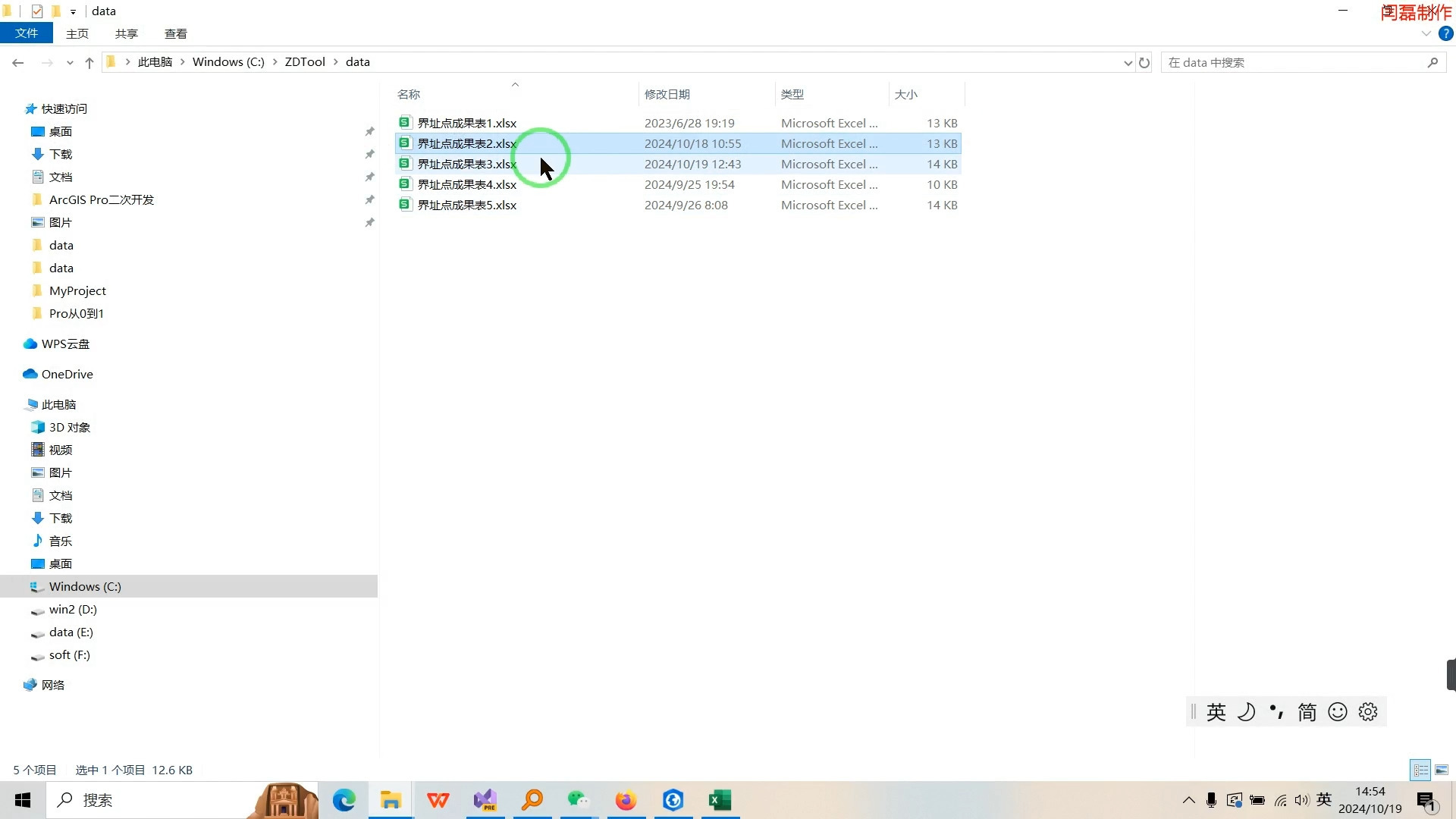Click the tray microphone icon
The height and width of the screenshot is (819, 1456).
(1211, 800)
